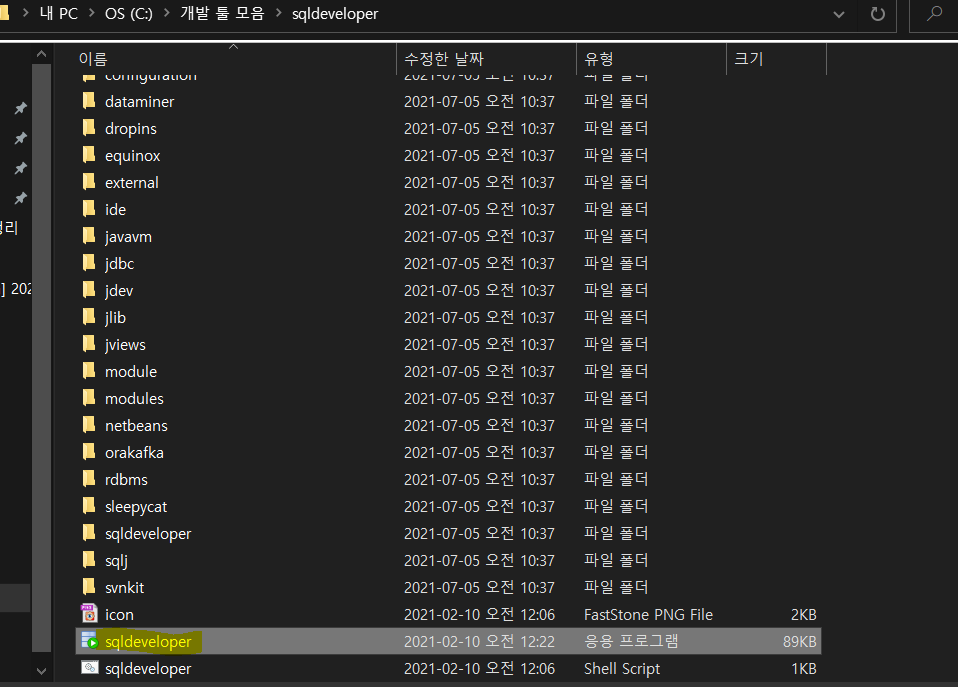Click the 내 PC breadcrumb
958x687 pixels.
coord(59,13)
